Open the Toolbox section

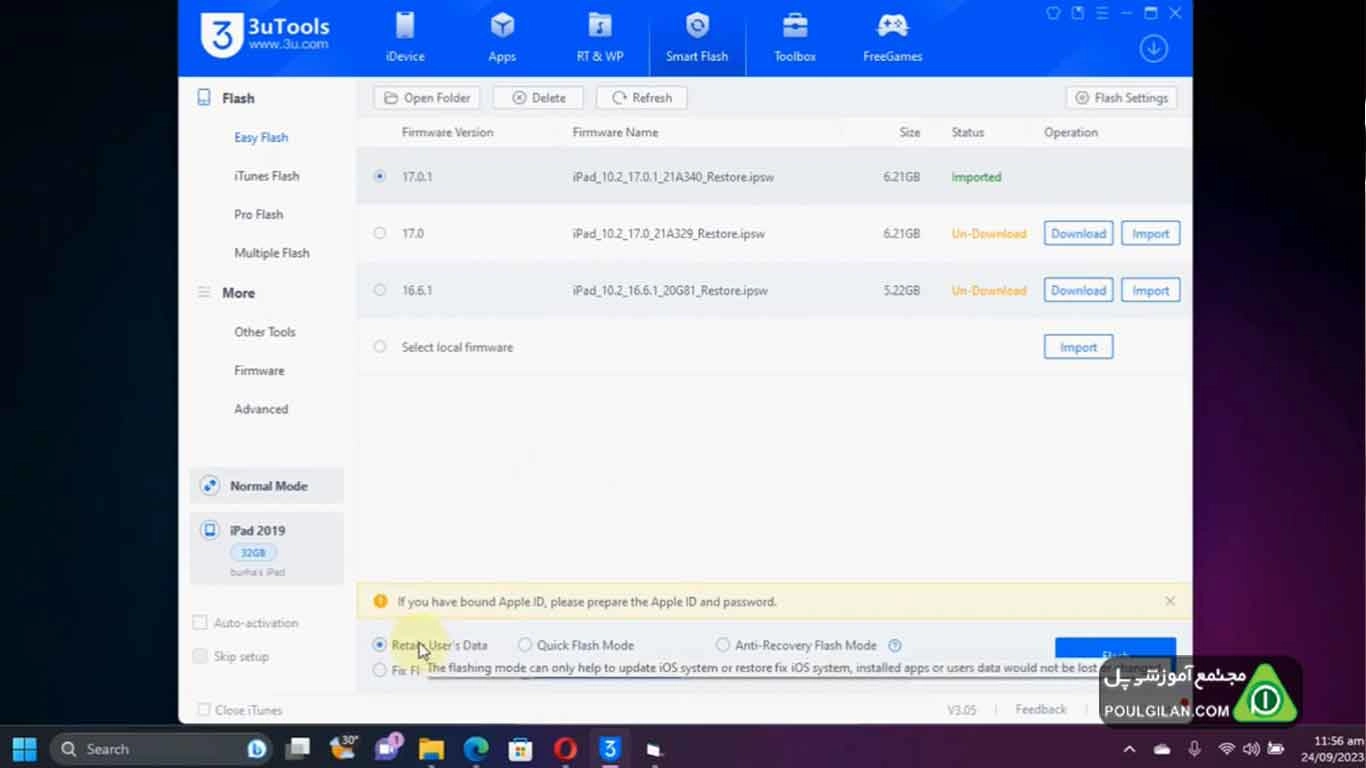point(795,37)
